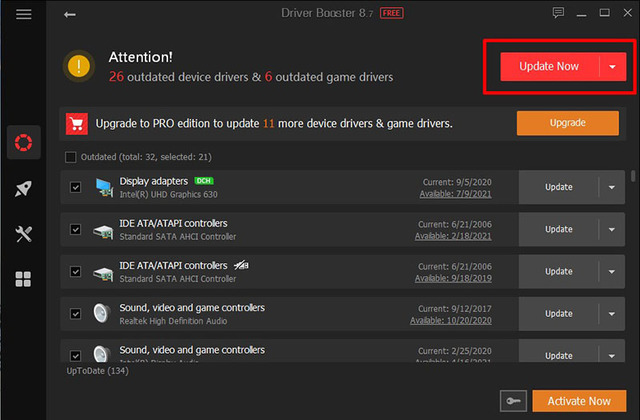The height and width of the screenshot is (420, 640).
Task: Open the feedback chat icon
Action: click(x=558, y=13)
